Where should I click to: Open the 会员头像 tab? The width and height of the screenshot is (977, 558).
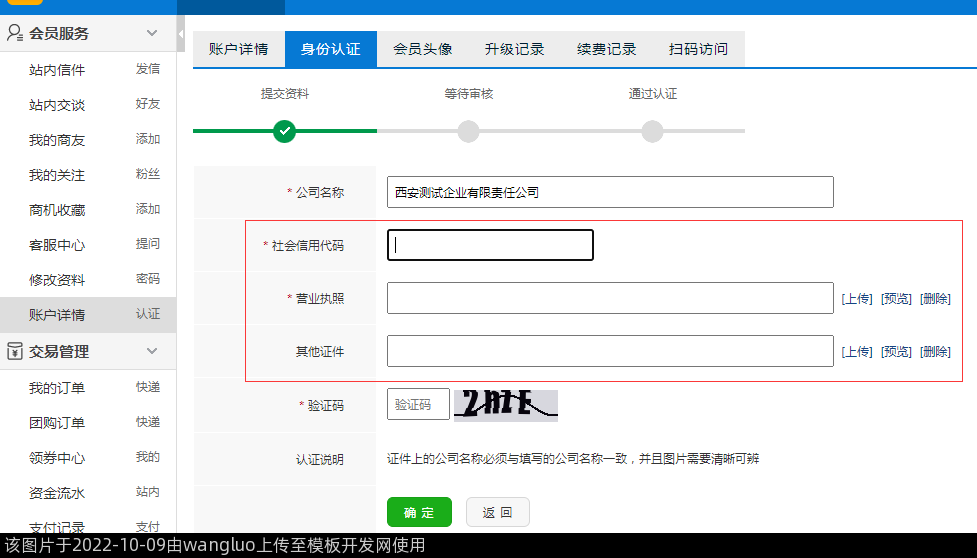pos(422,49)
